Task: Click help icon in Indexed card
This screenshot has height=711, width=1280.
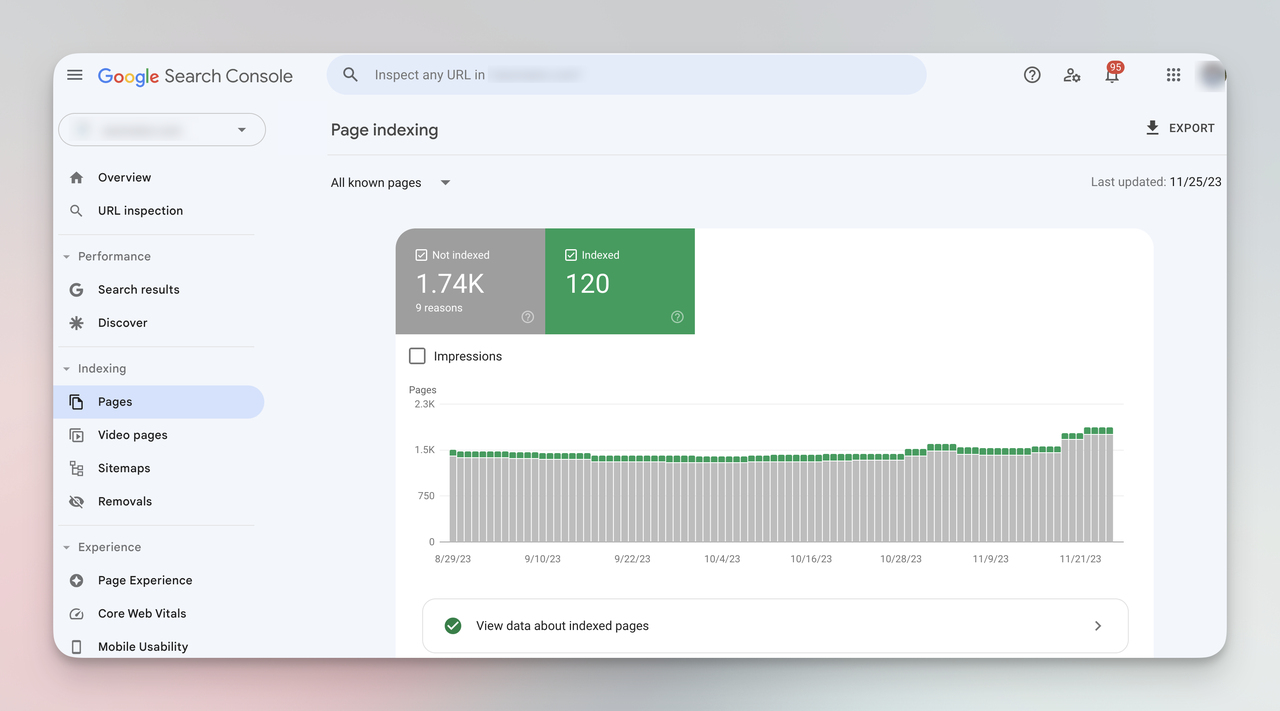Action: 677,317
